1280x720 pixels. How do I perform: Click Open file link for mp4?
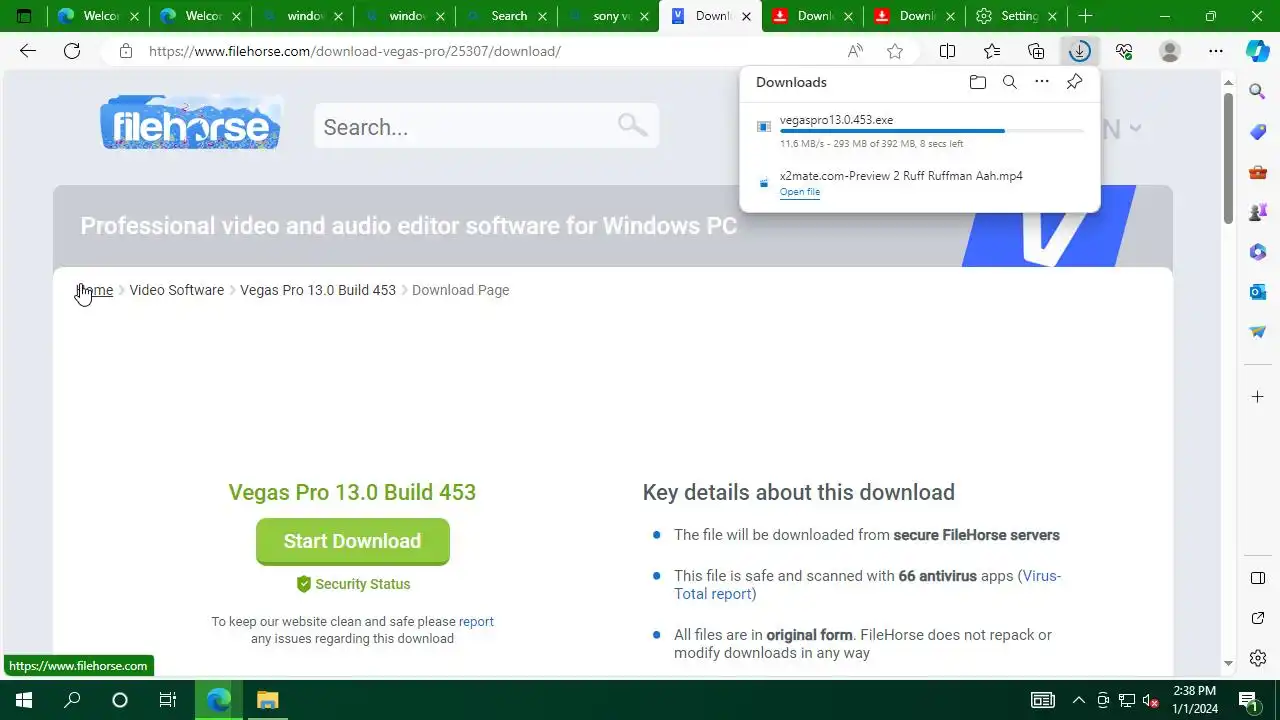point(800,192)
